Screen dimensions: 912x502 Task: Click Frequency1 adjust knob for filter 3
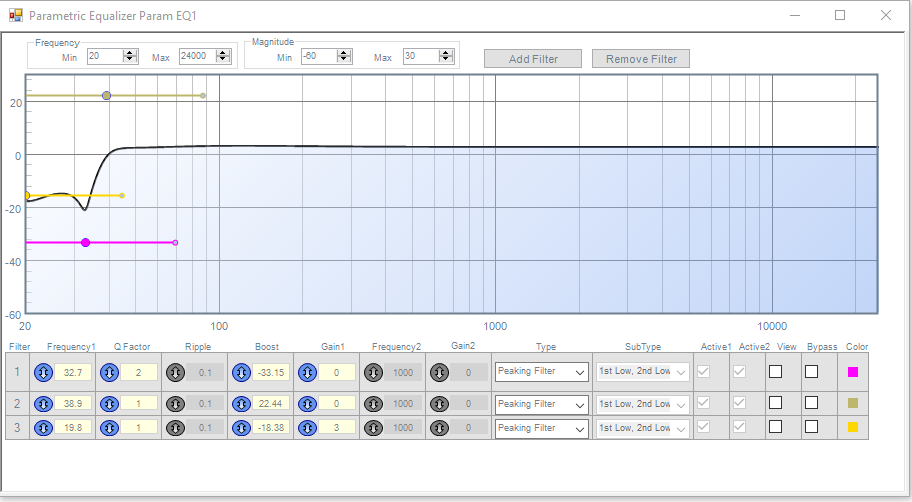point(43,428)
